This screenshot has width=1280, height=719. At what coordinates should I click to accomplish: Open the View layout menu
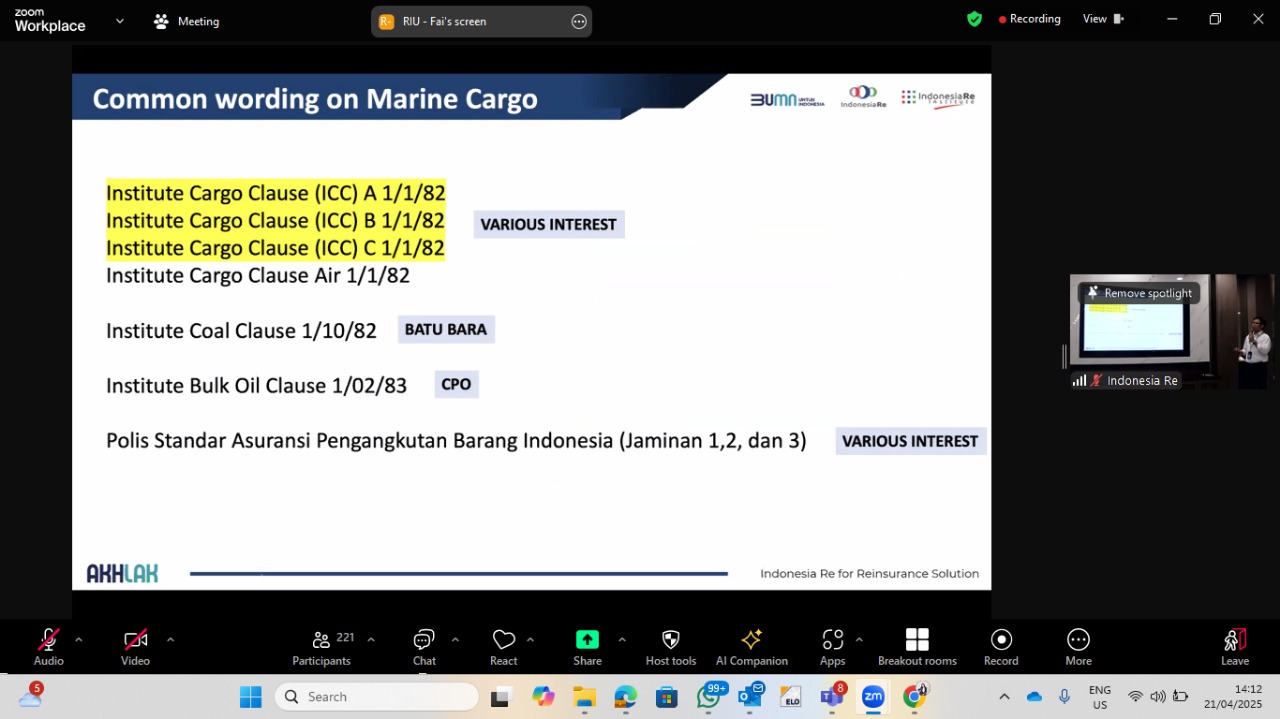[x=1103, y=19]
